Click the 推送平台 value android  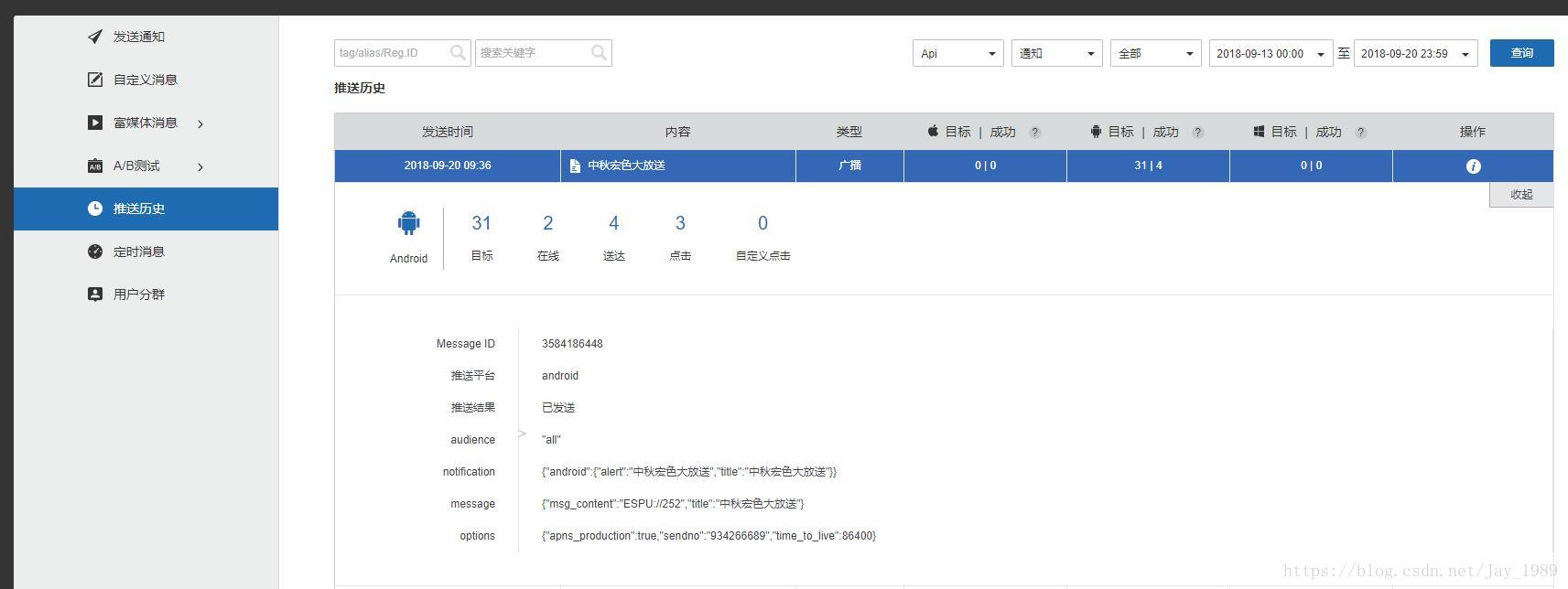(559, 376)
